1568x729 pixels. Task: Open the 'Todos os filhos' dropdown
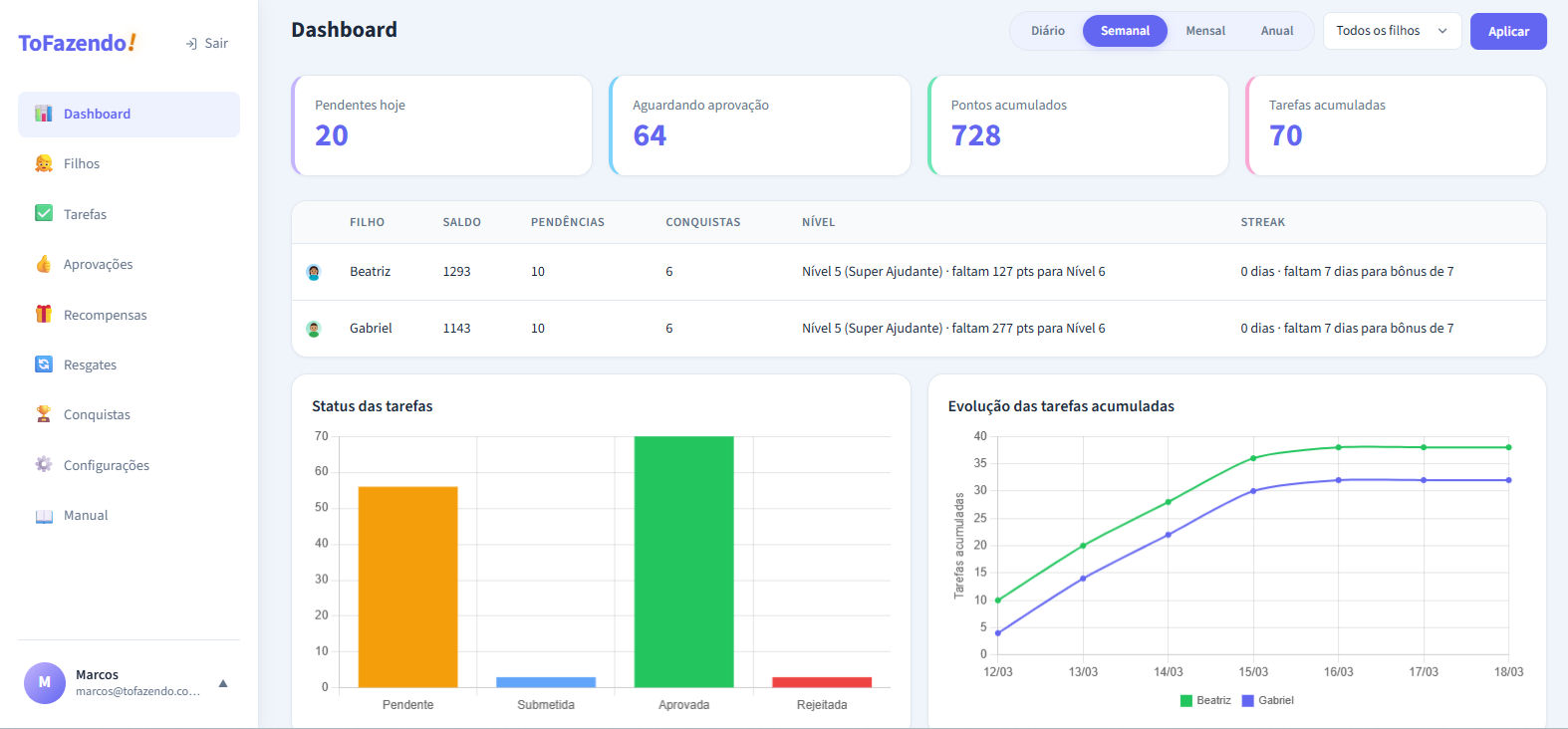click(1391, 31)
